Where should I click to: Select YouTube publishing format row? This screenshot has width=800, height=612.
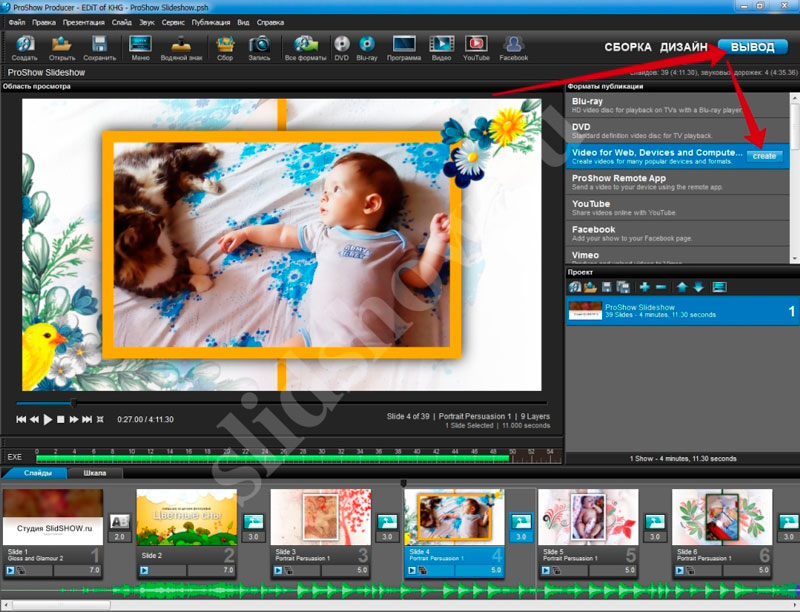pyautogui.click(x=678, y=208)
